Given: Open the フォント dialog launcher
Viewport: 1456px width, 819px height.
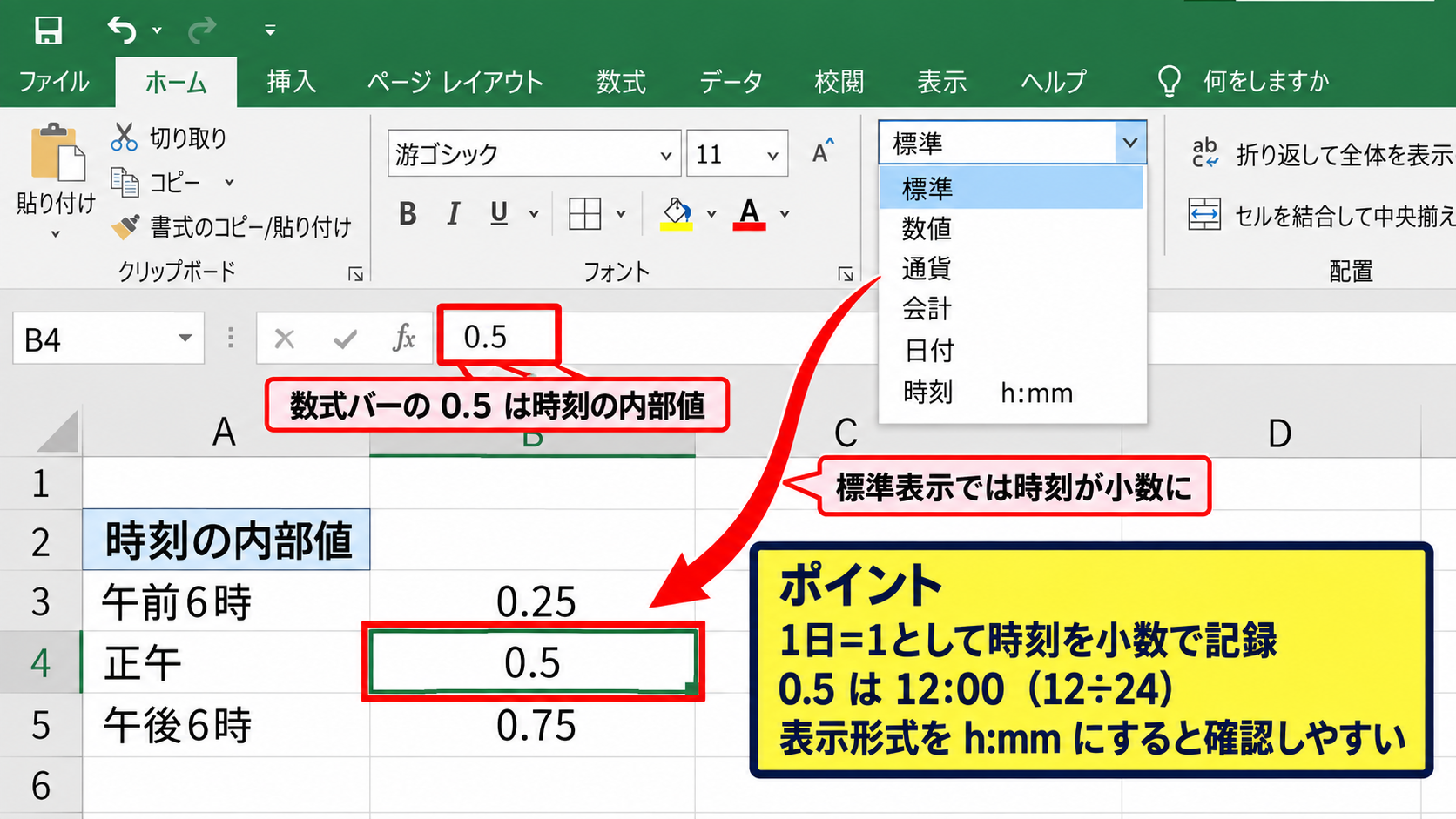Looking at the screenshot, I should tap(845, 274).
